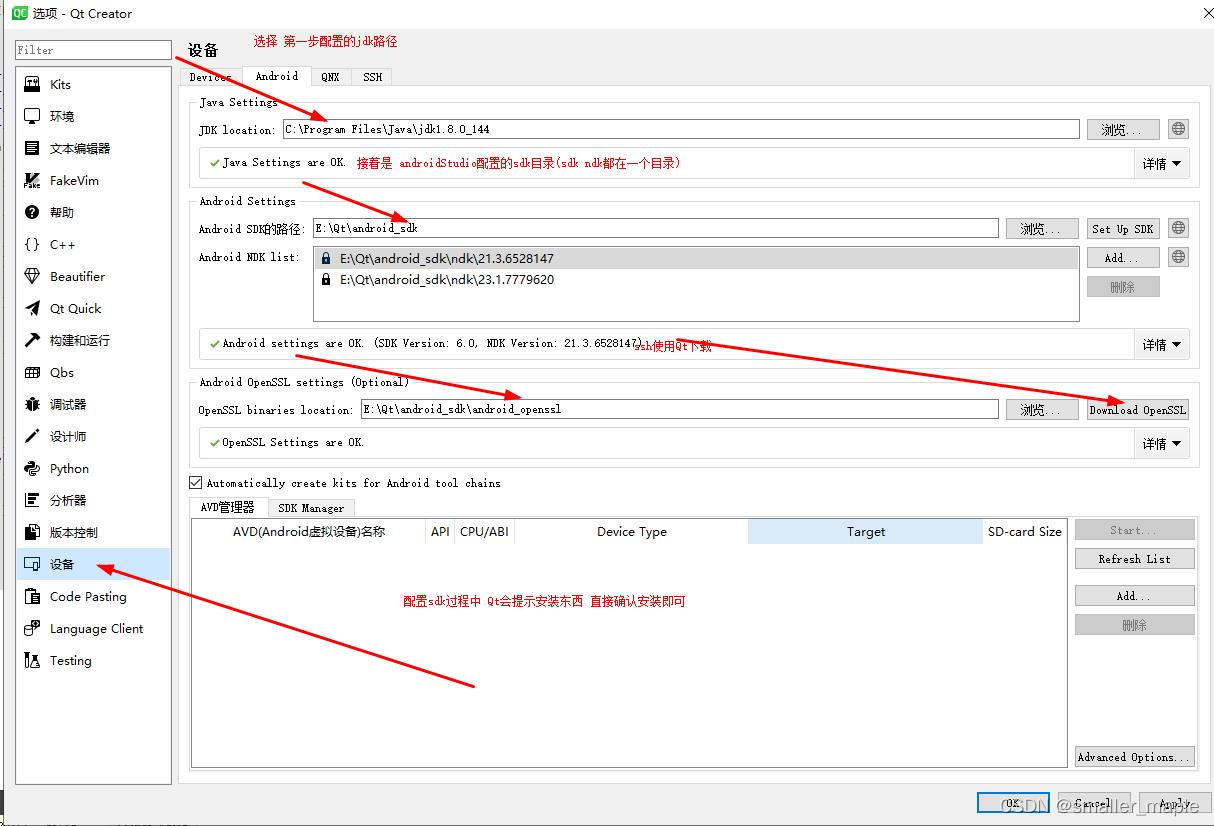The image size is (1214, 826).
Task: Open the 构建和运行 hammer icon
Action: pos(32,341)
